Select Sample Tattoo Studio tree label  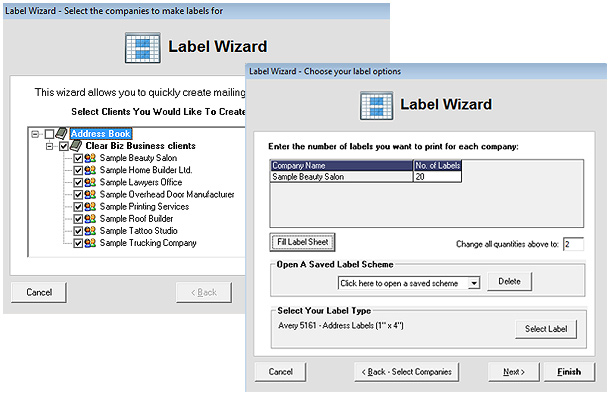[x=138, y=231]
